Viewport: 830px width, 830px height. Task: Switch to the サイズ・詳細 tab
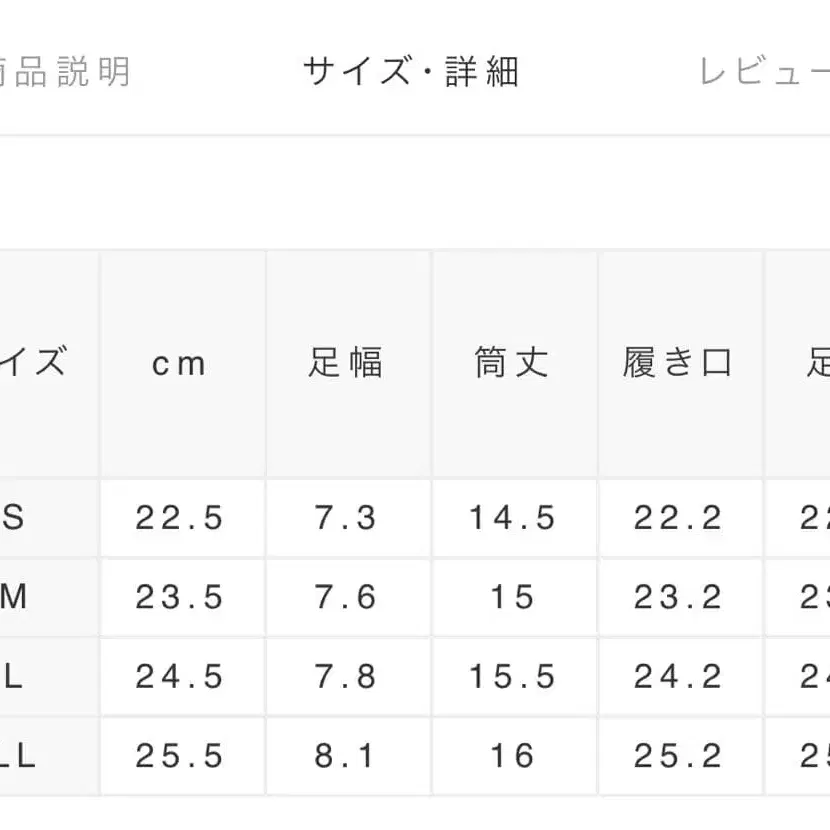[x=411, y=73]
